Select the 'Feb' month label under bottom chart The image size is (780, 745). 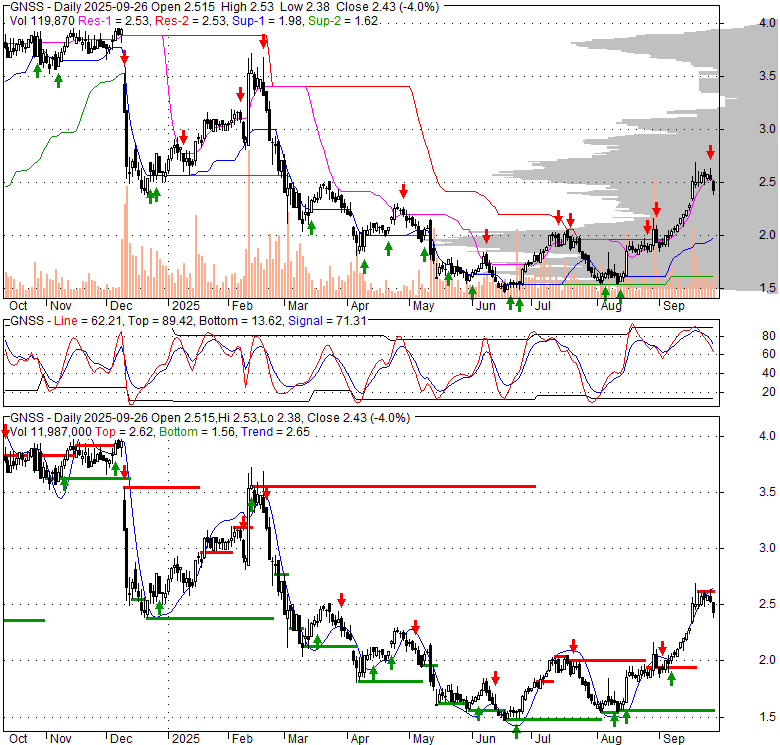[x=242, y=739]
